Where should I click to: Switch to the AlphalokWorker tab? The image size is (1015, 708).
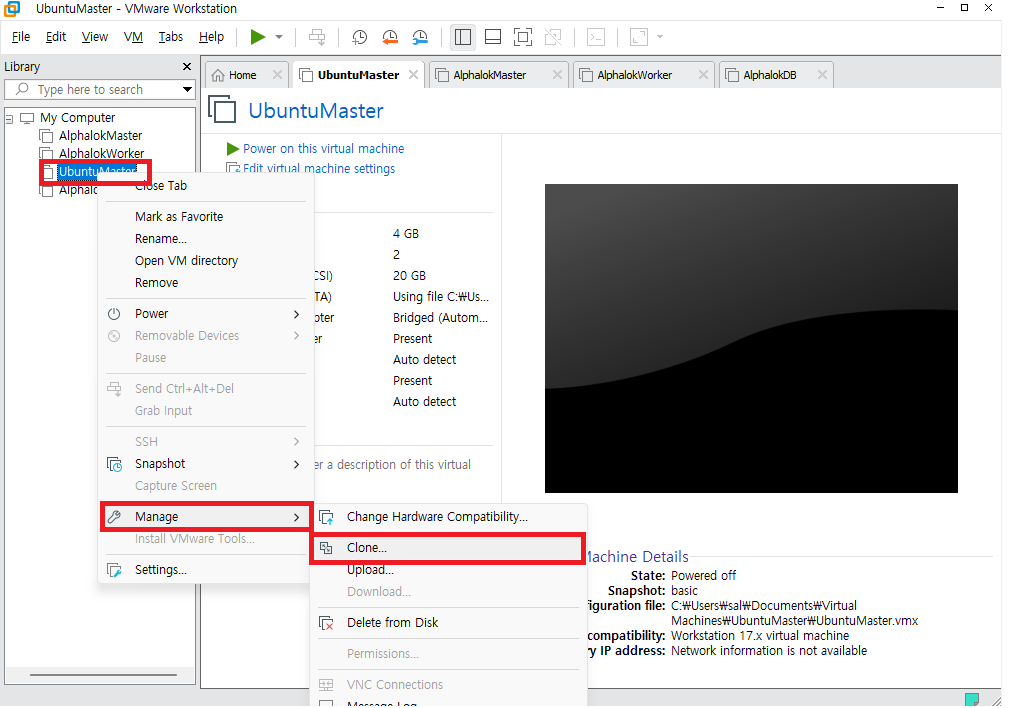634,75
